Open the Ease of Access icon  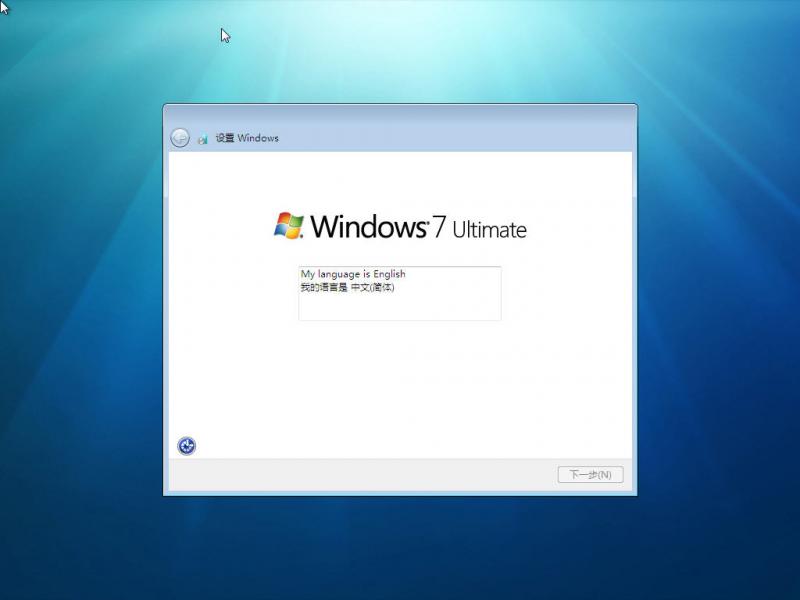tap(186, 446)
